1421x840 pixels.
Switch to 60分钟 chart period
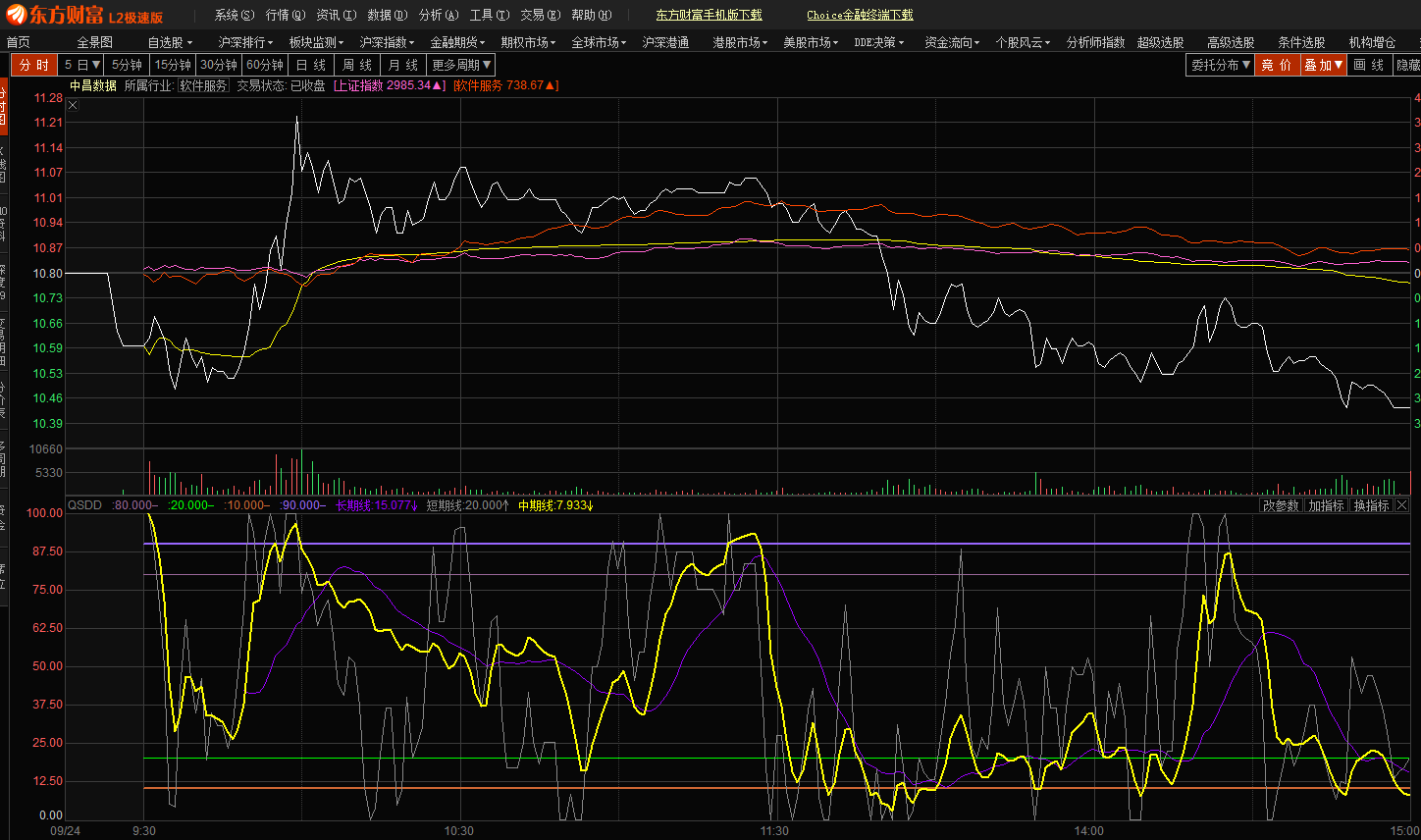265,65
